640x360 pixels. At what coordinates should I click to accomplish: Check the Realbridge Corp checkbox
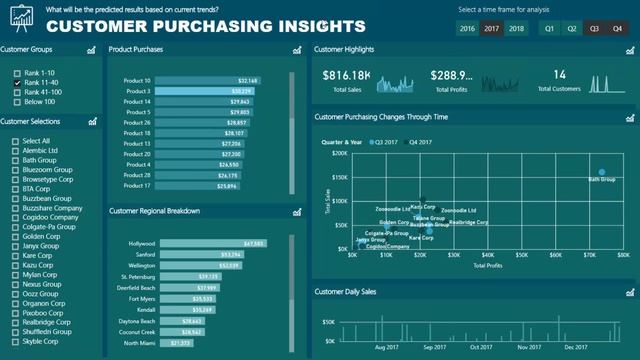[x=16, y=323]
